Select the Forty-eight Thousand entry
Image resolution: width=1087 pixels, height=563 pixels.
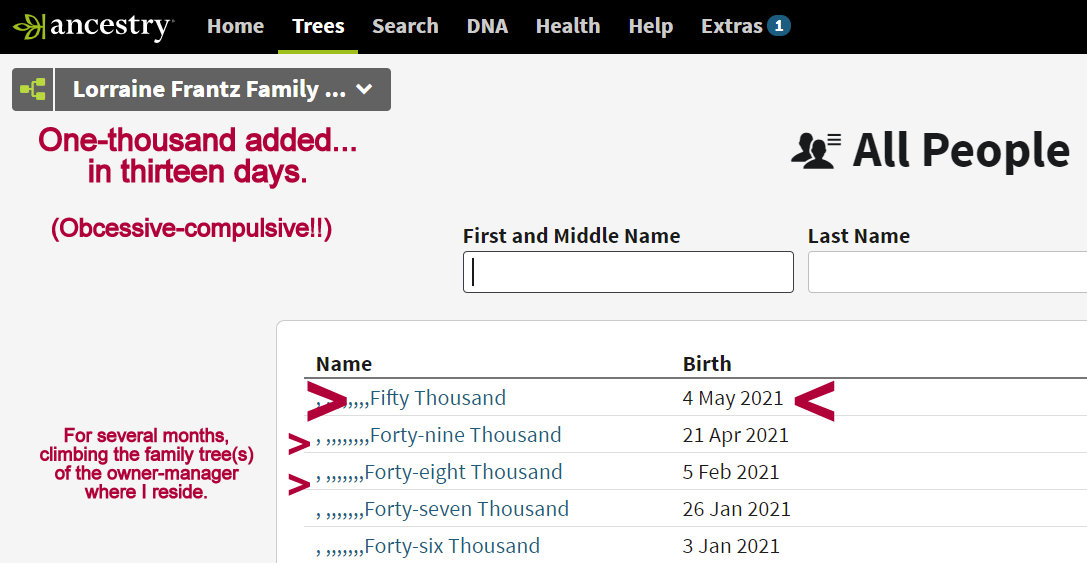(463, 472)
